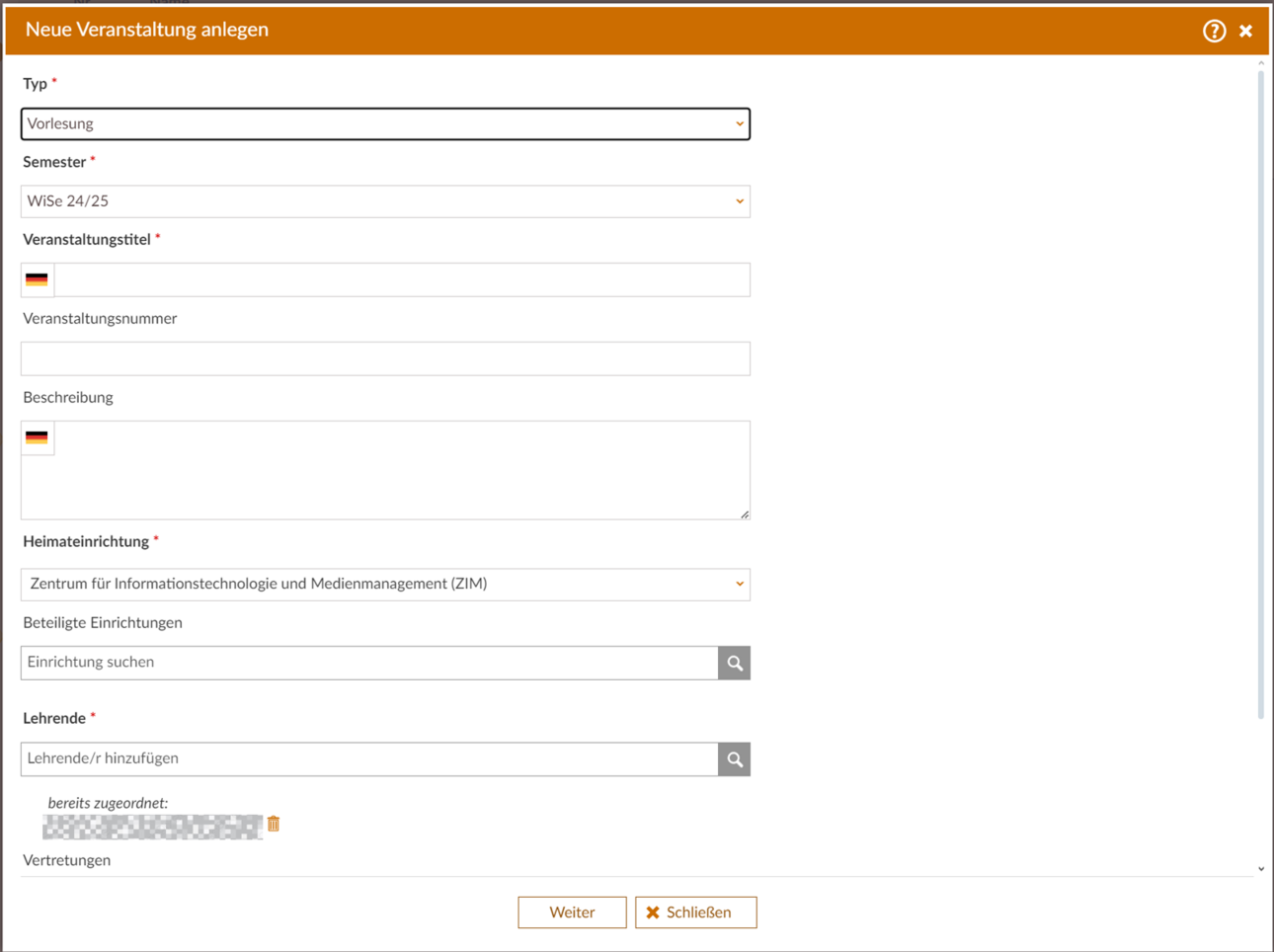Open the Heimateinrichtung dropdown
This screenshot has height=952, width=1274.
pyautogui.click(x=385, y=584)
